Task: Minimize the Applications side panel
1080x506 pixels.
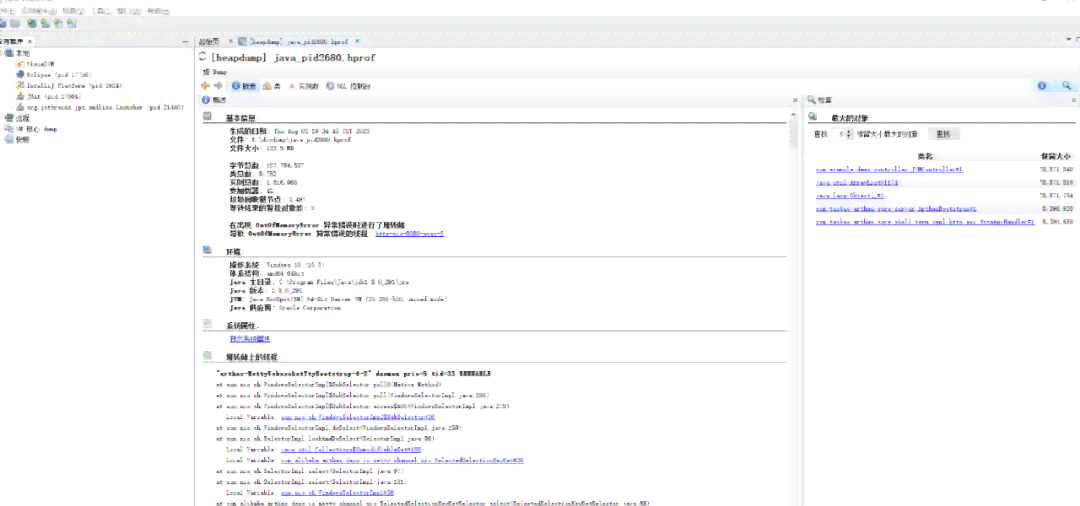Action: click(x=184, y=42)
